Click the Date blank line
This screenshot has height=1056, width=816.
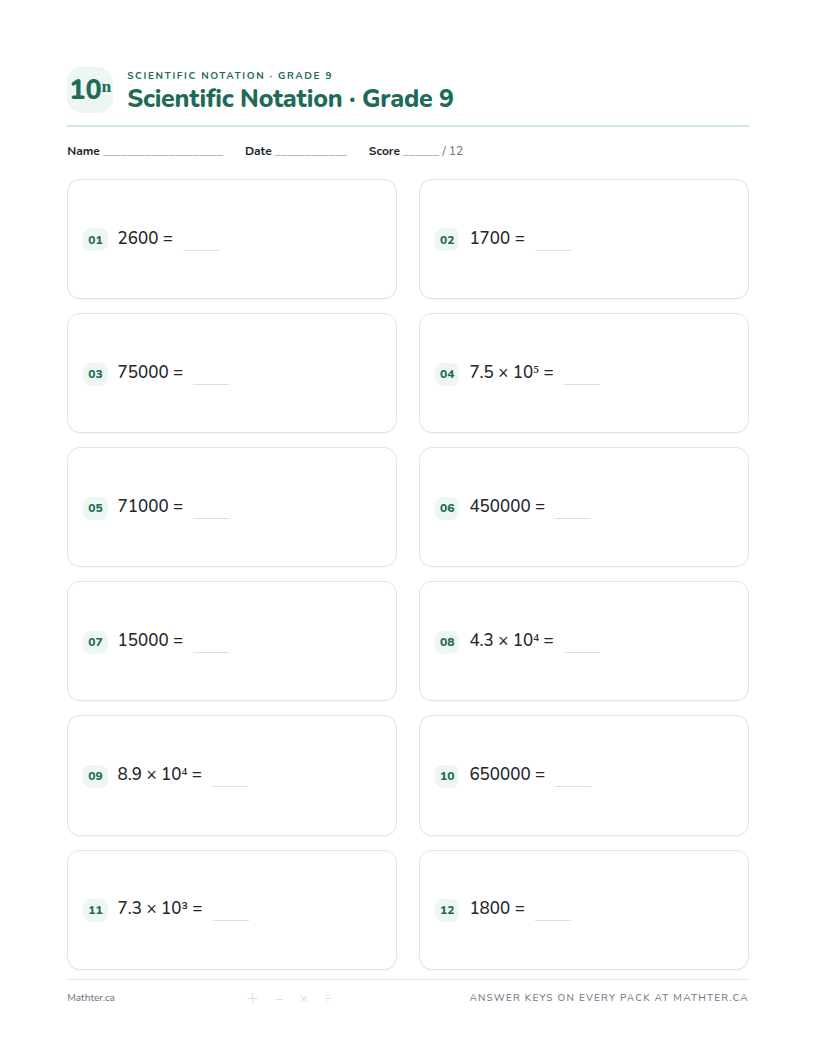[x=310, y=154]
